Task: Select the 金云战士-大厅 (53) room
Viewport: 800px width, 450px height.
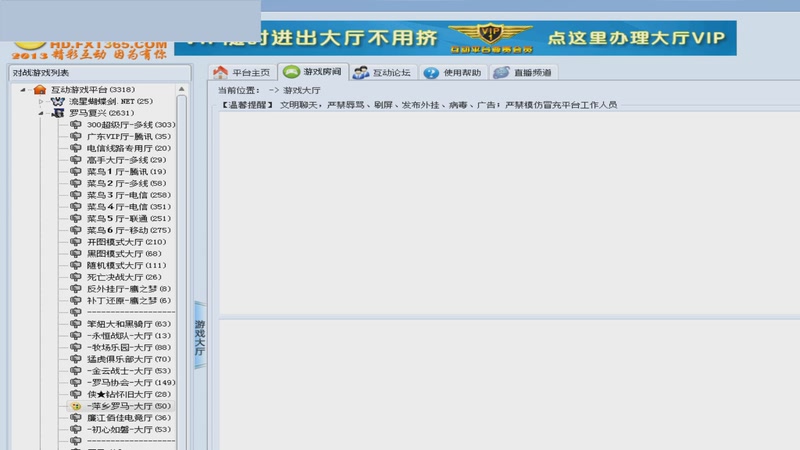Action: click(129, 371)
